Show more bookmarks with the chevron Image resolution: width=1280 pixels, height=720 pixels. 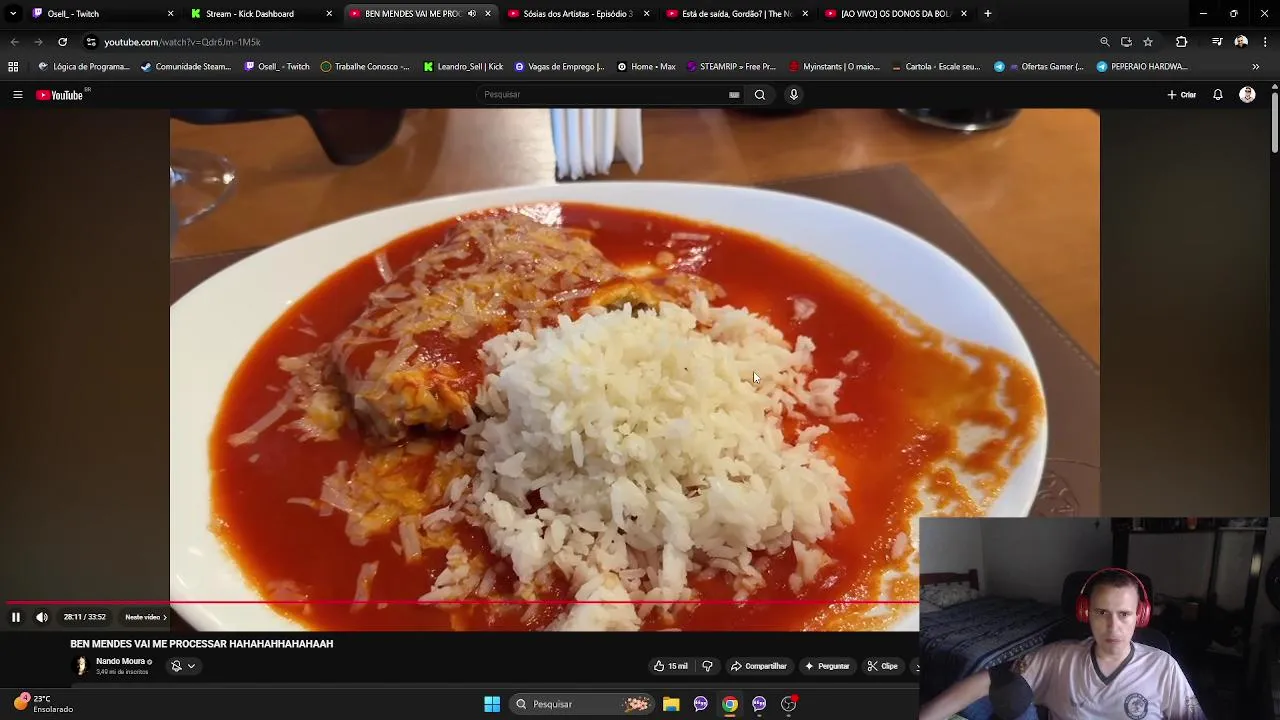1256,67
